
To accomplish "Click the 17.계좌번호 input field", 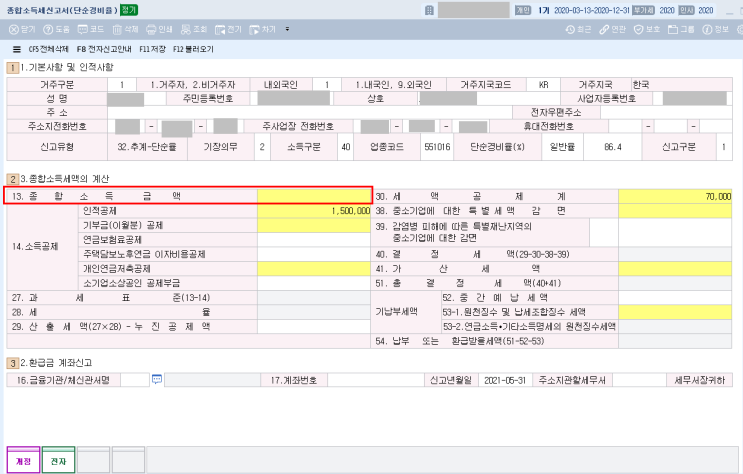I will (376, 380).
